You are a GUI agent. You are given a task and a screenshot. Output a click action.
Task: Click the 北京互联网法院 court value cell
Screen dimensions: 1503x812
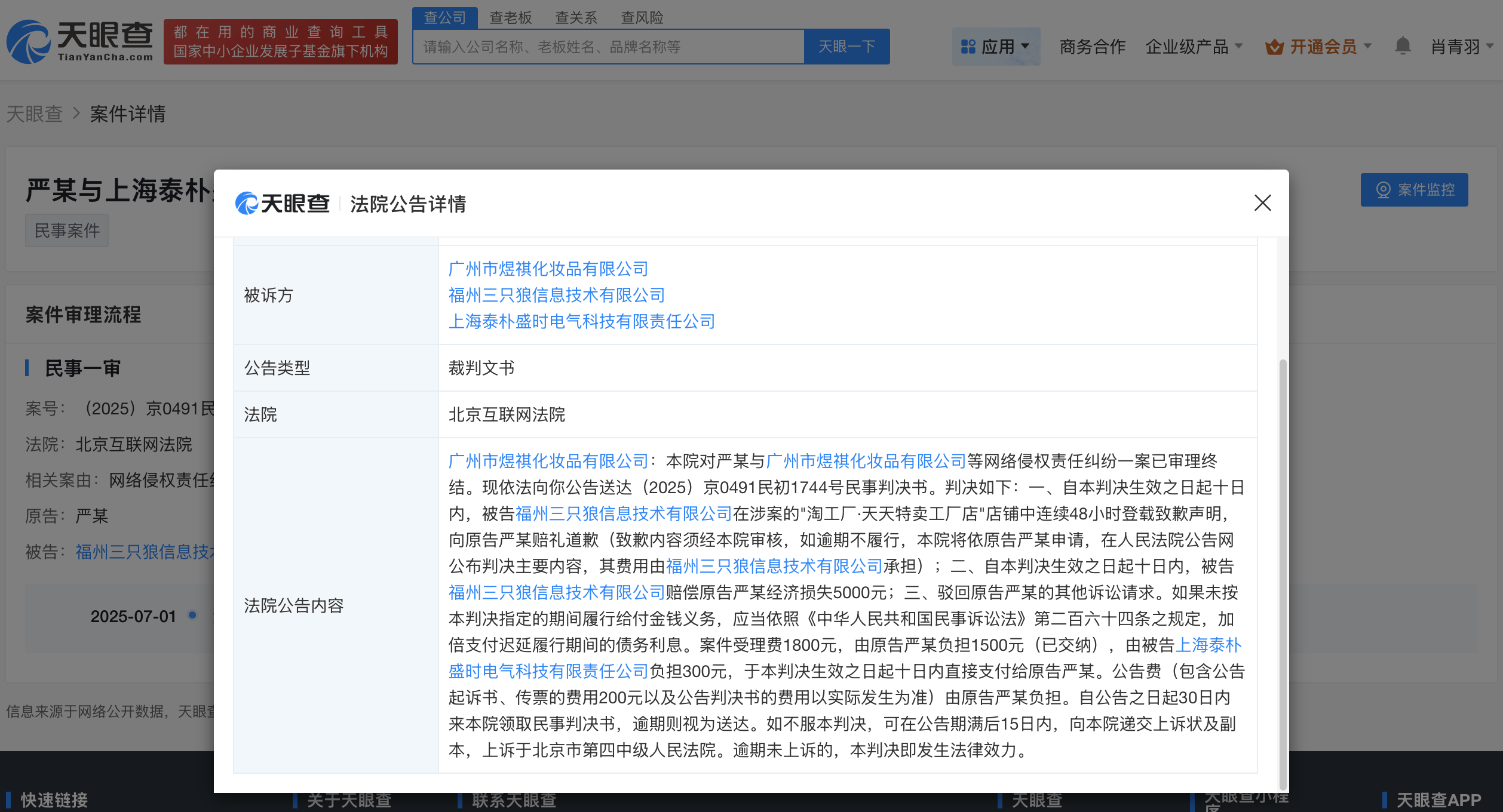click(848, 414)
